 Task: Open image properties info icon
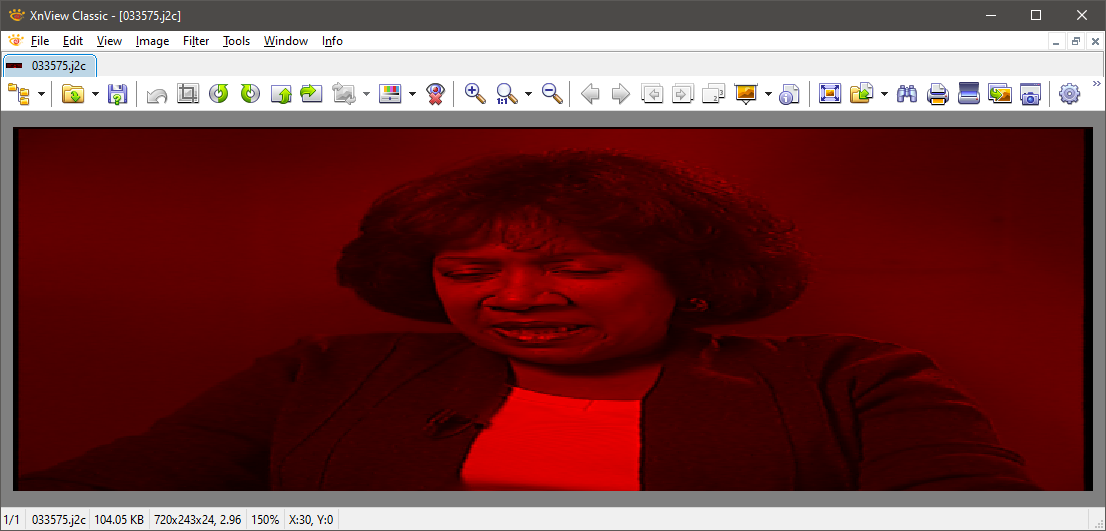click(789, 94)
